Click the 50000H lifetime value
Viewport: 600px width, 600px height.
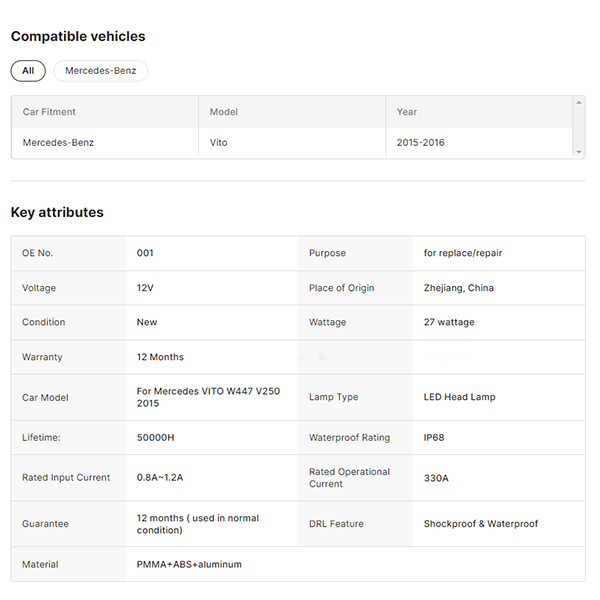[156, 437]
